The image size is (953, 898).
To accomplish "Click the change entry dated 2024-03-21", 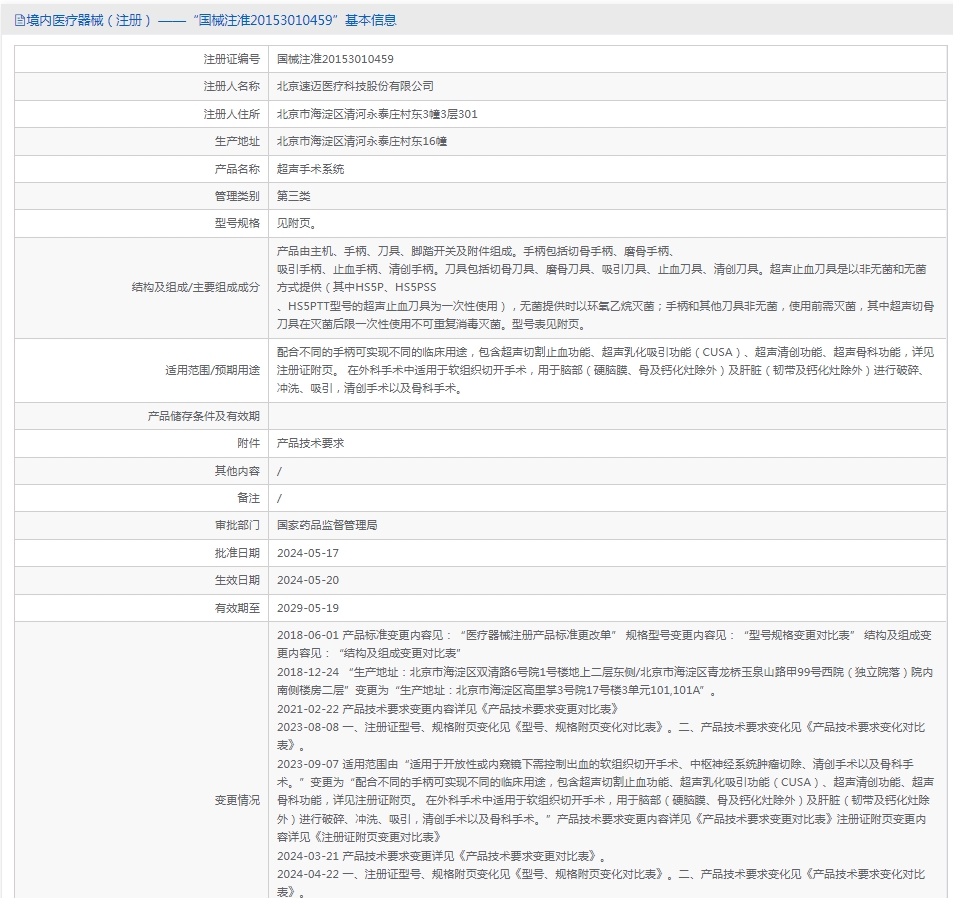I will 442,856.
